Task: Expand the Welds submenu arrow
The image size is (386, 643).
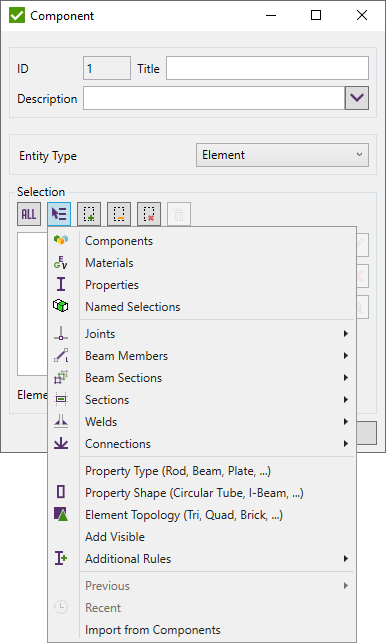Action: tap(346, 422)
